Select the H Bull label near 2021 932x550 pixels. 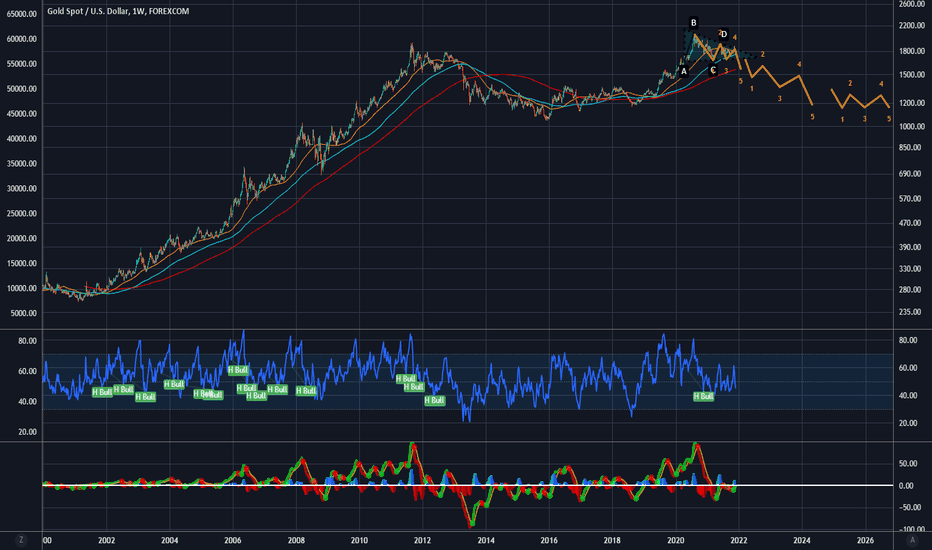pos(703,396)
